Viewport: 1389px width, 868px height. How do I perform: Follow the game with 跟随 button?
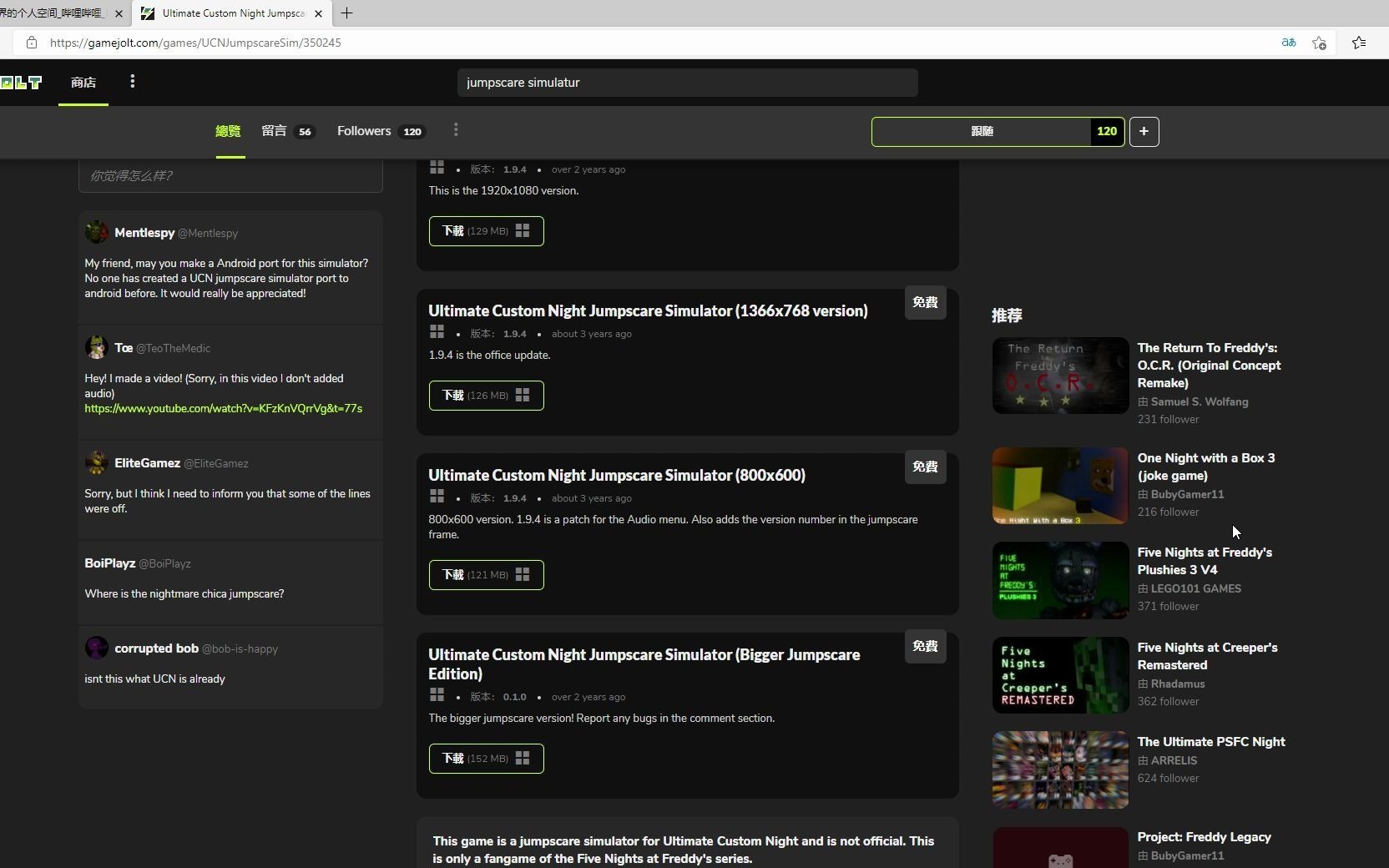tap(982, 131)
